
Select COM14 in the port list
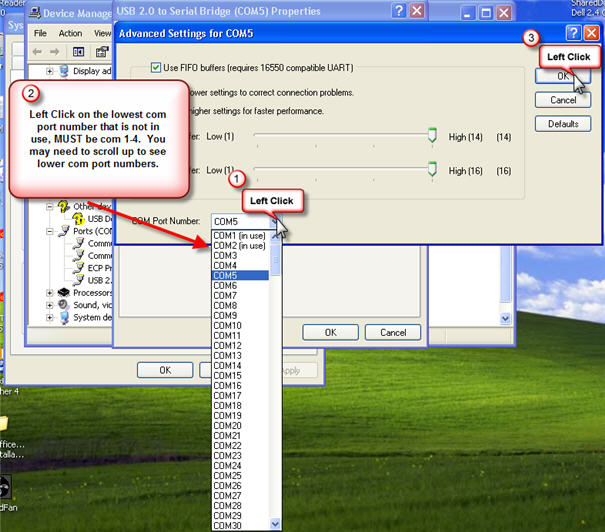pos(241,365)
